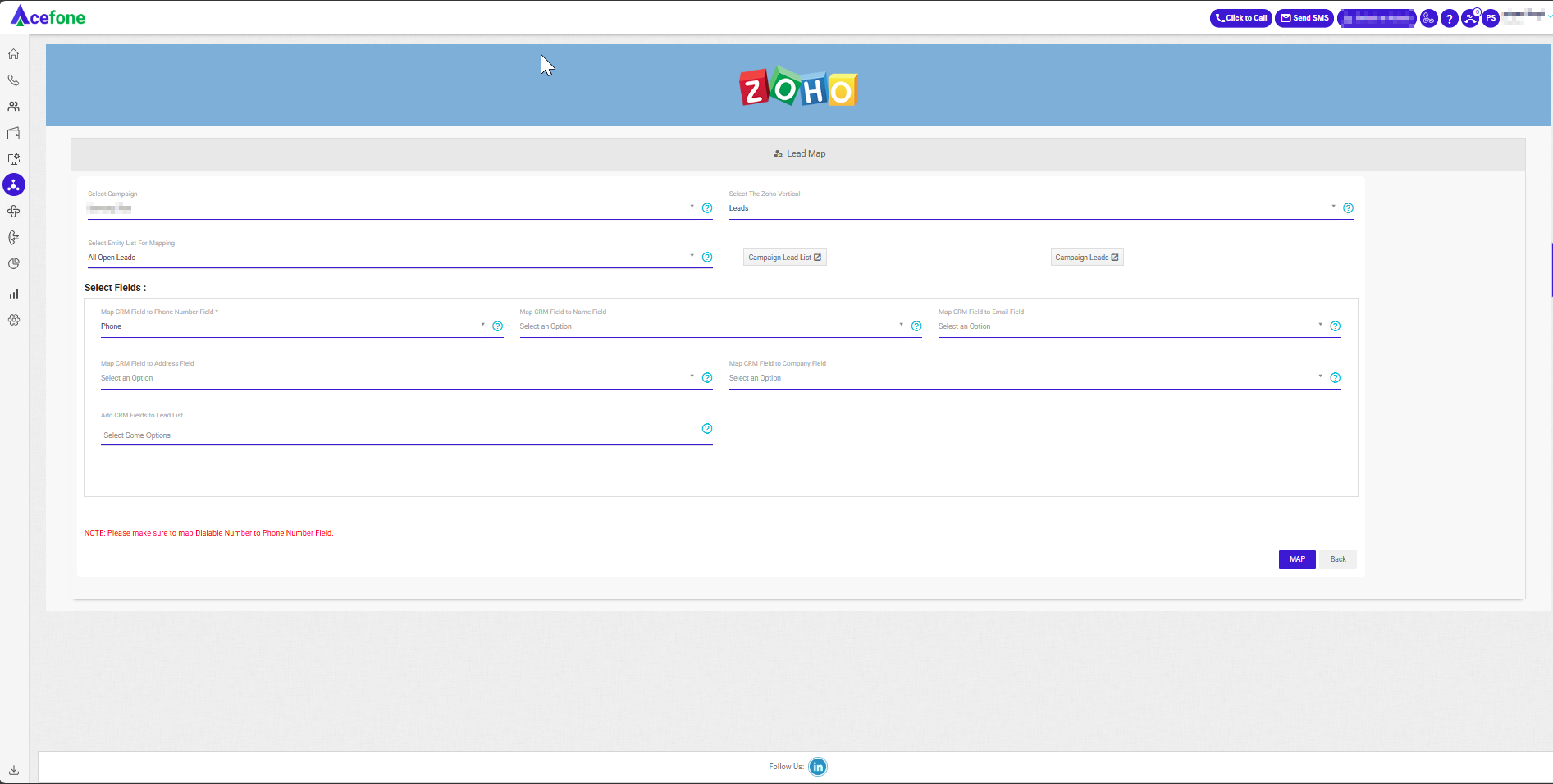Open the Home icon in sidebar

[14, 54]
